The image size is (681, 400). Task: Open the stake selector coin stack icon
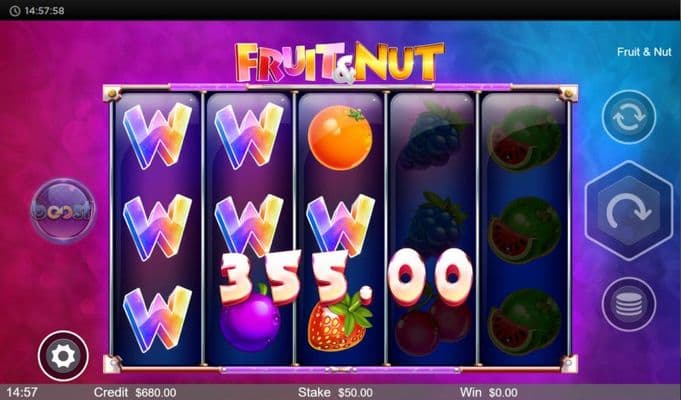[x=628, y=304]
